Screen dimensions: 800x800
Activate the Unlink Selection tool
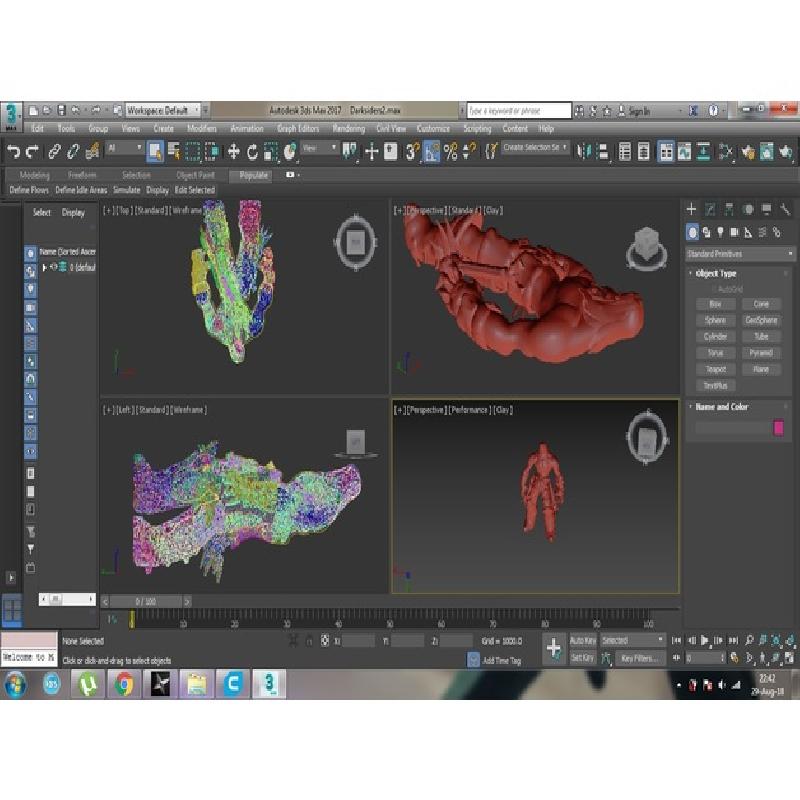[73, 152]
